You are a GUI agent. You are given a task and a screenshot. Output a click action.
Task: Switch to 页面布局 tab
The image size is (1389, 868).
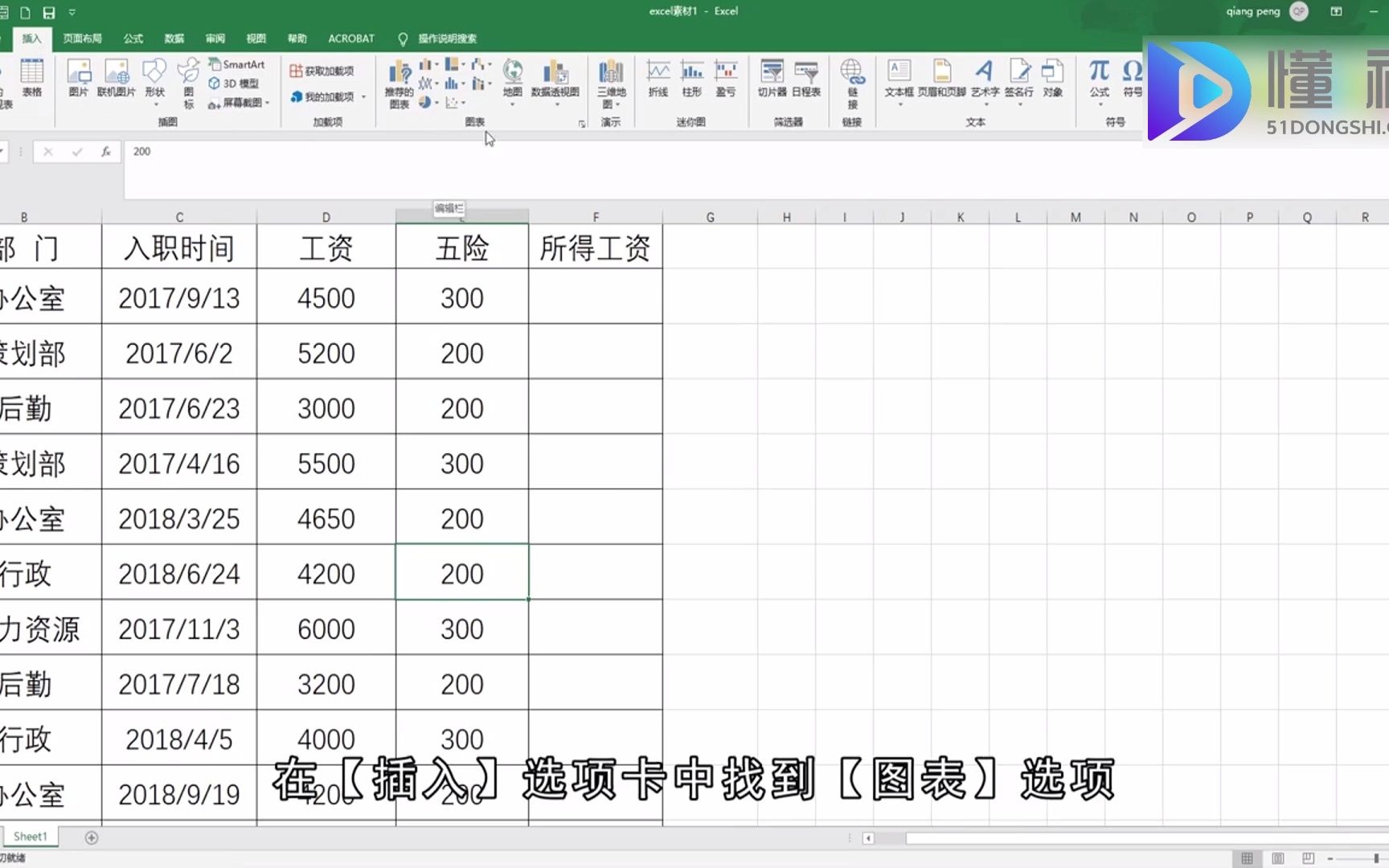(x=83, y=39)
